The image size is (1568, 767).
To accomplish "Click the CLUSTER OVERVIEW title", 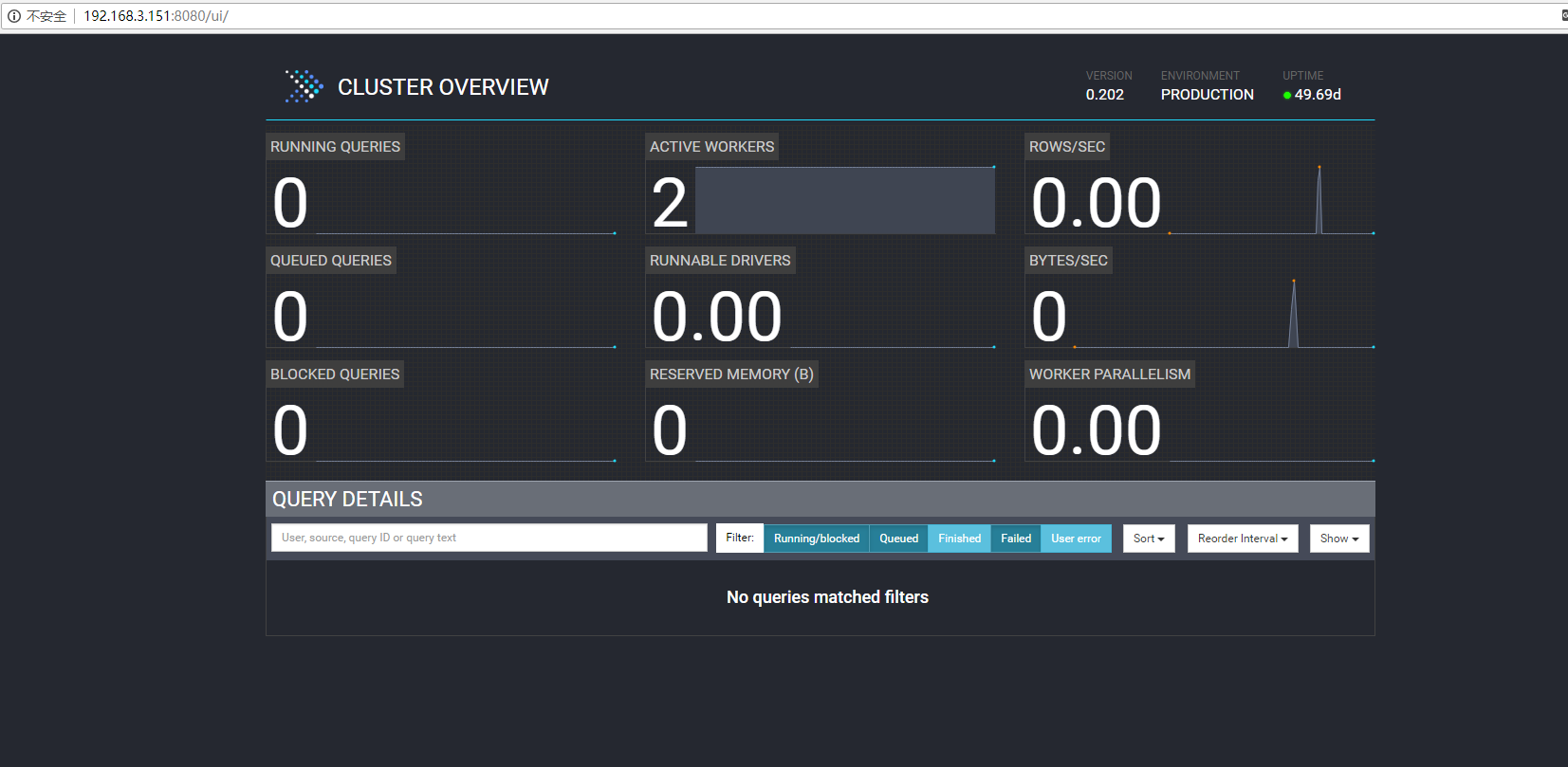I will (443, 87).
